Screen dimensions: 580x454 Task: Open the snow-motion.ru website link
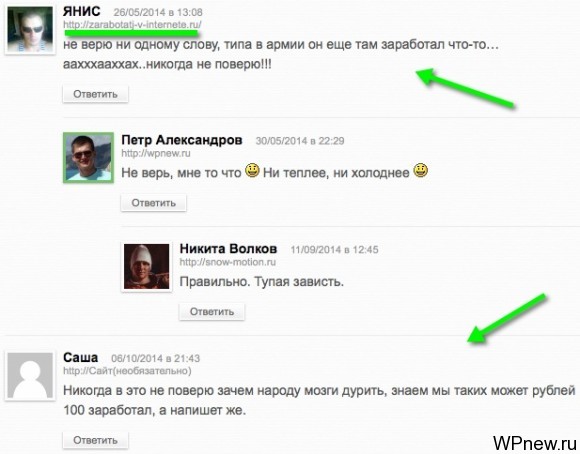click(x=228, y=262)
